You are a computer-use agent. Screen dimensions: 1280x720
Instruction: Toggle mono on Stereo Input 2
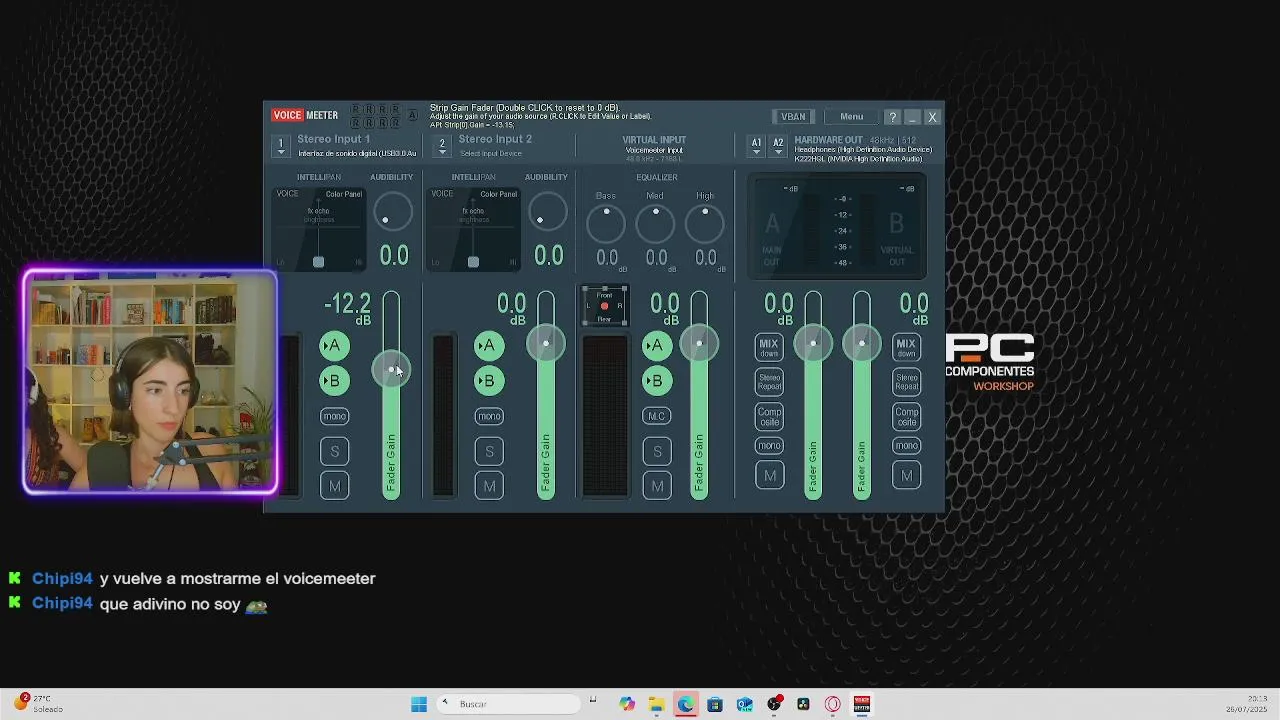click(x=488, y=416)
